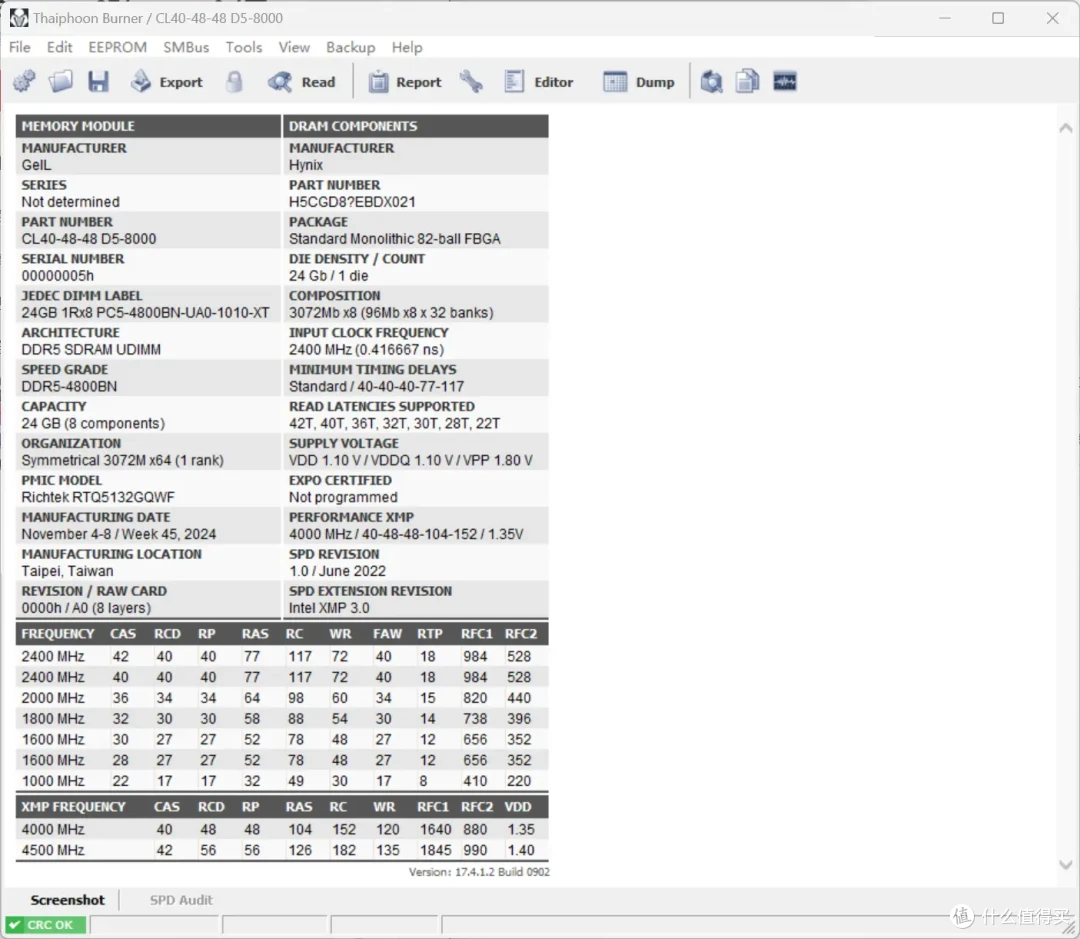
Task: Select module part number CL40-48-48 D5-8000
Action: pos(89,239)
